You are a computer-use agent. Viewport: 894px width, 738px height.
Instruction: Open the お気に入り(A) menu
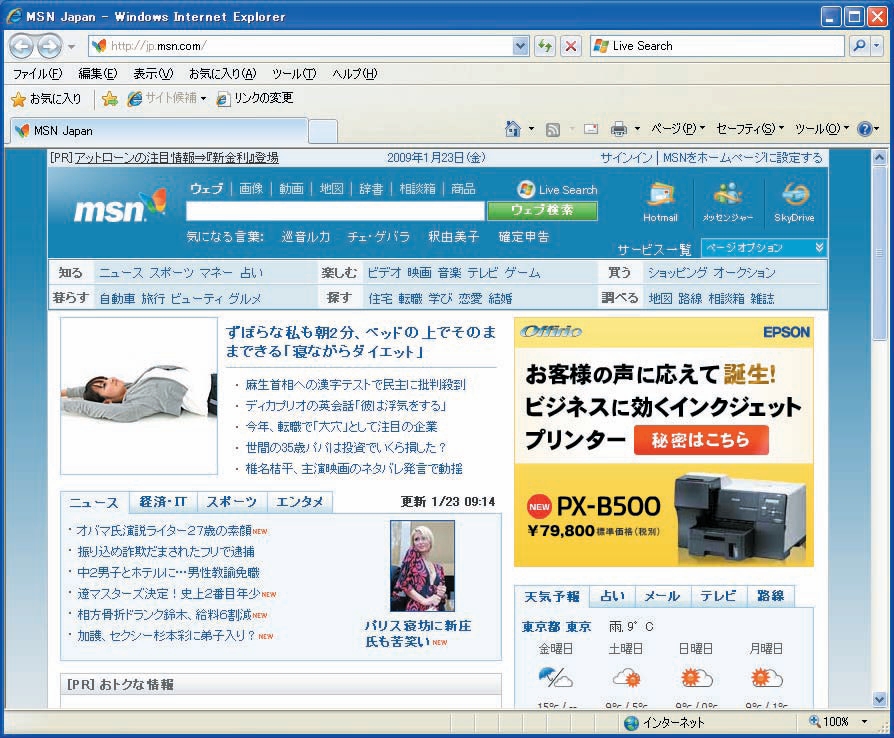point(222,74)
